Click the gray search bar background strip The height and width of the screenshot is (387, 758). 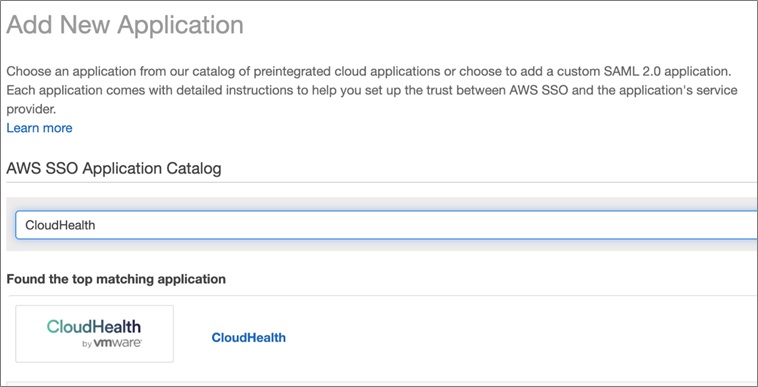coord(382,204)
